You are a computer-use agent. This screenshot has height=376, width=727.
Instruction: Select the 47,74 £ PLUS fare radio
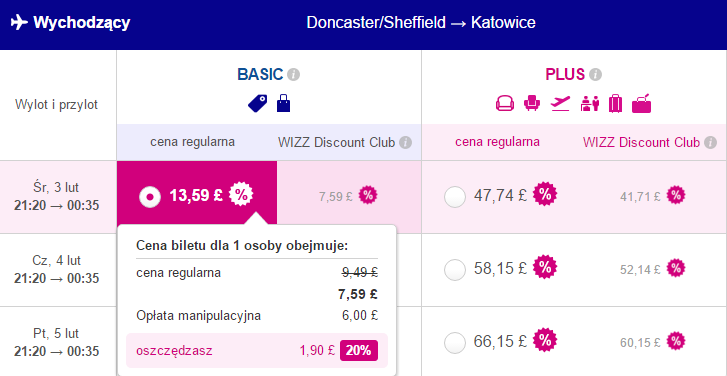click(454, 197)
